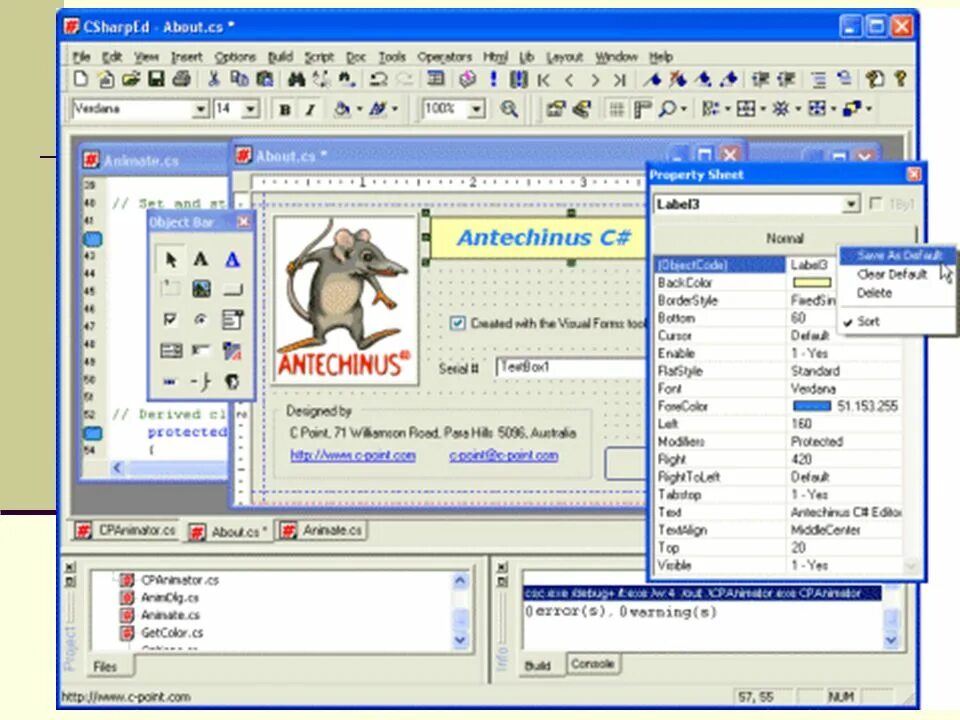Viewport: 960px width, 720px height.
Task: Close the Object Bar palette
Action: coord(243,222)
